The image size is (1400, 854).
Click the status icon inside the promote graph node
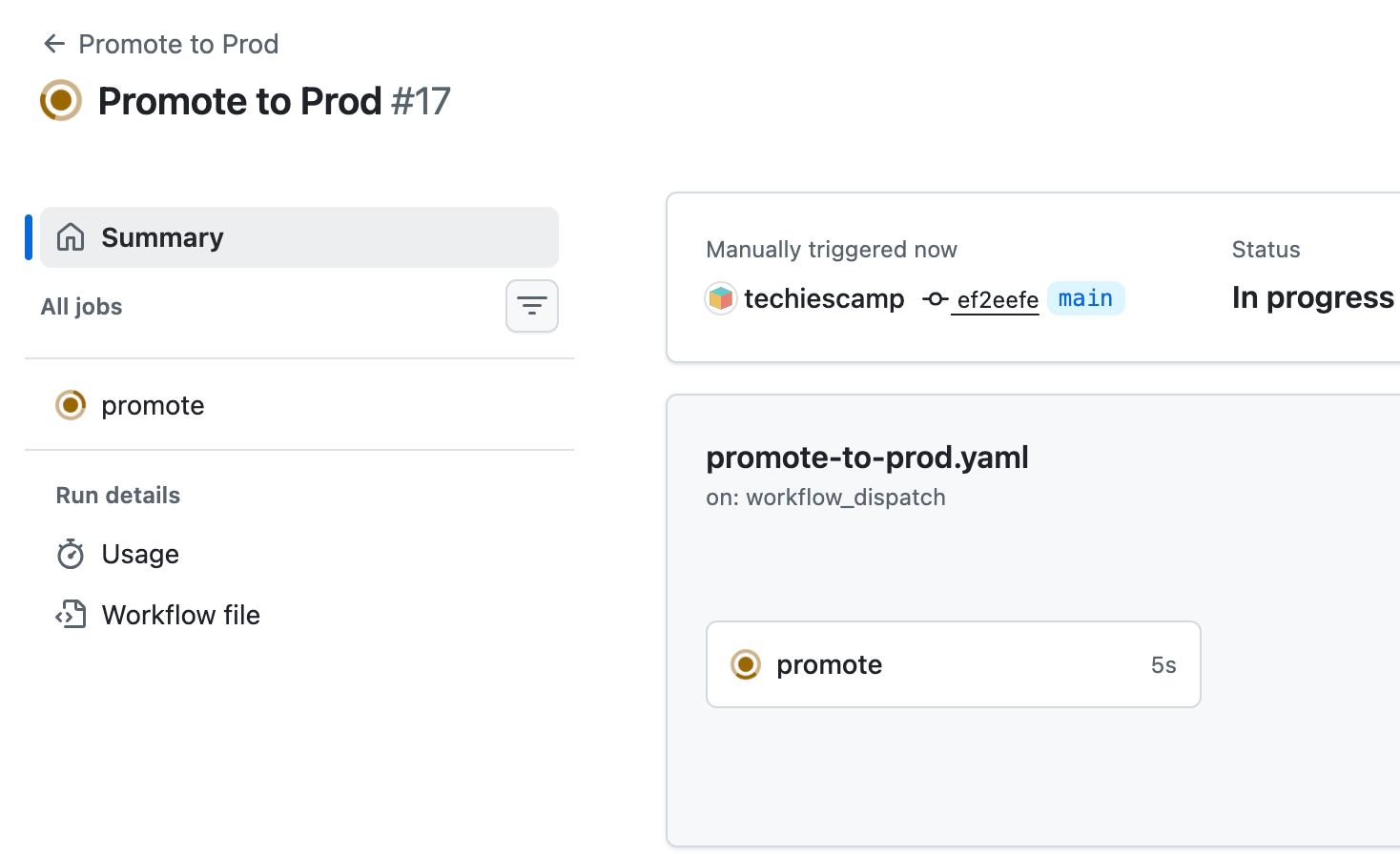tap(745, 664)
